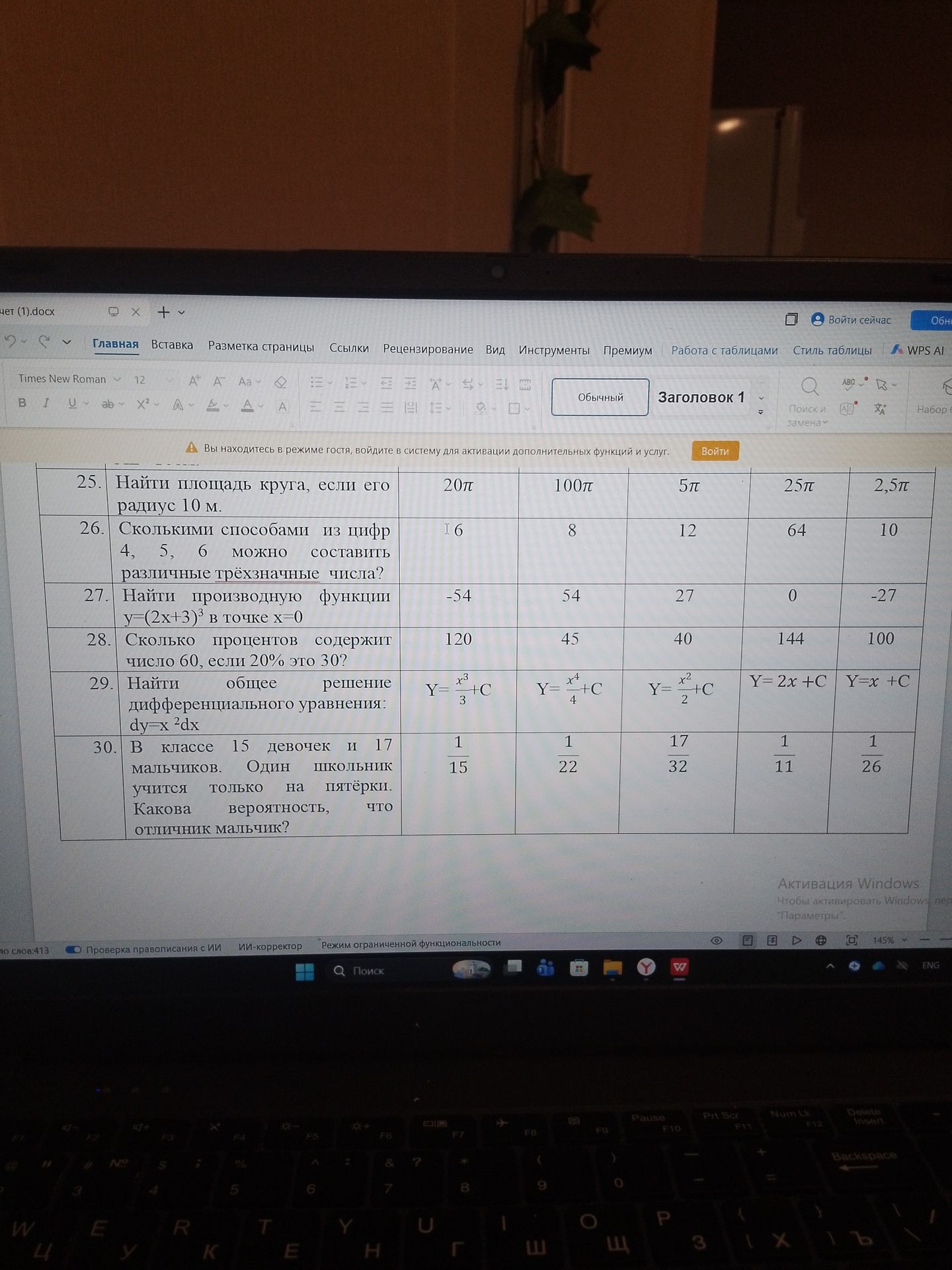
Task: Toggle bold formatting in the ribbon
Action: coord(22,403)
